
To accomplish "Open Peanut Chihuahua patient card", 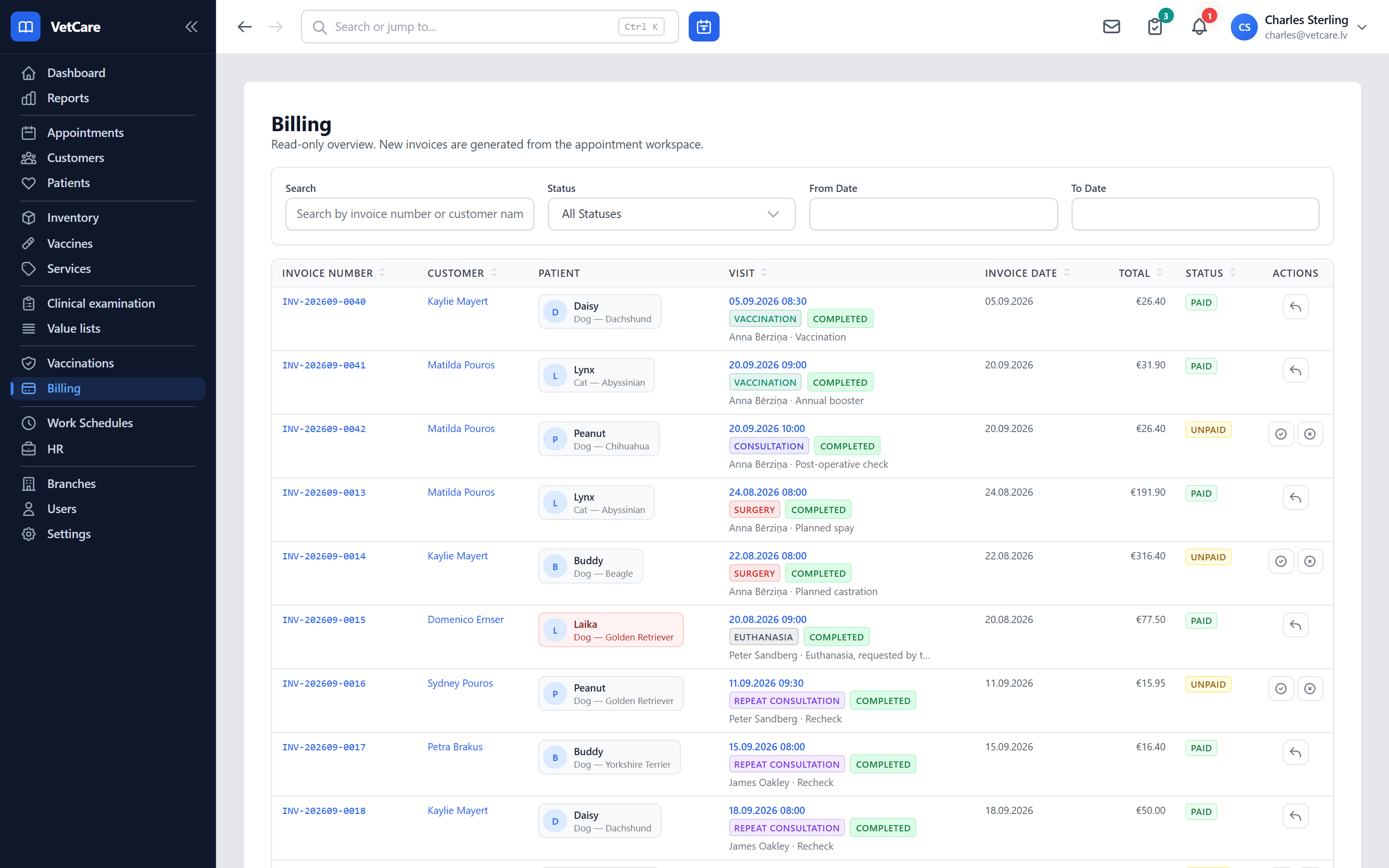I will tap(599, 439).
